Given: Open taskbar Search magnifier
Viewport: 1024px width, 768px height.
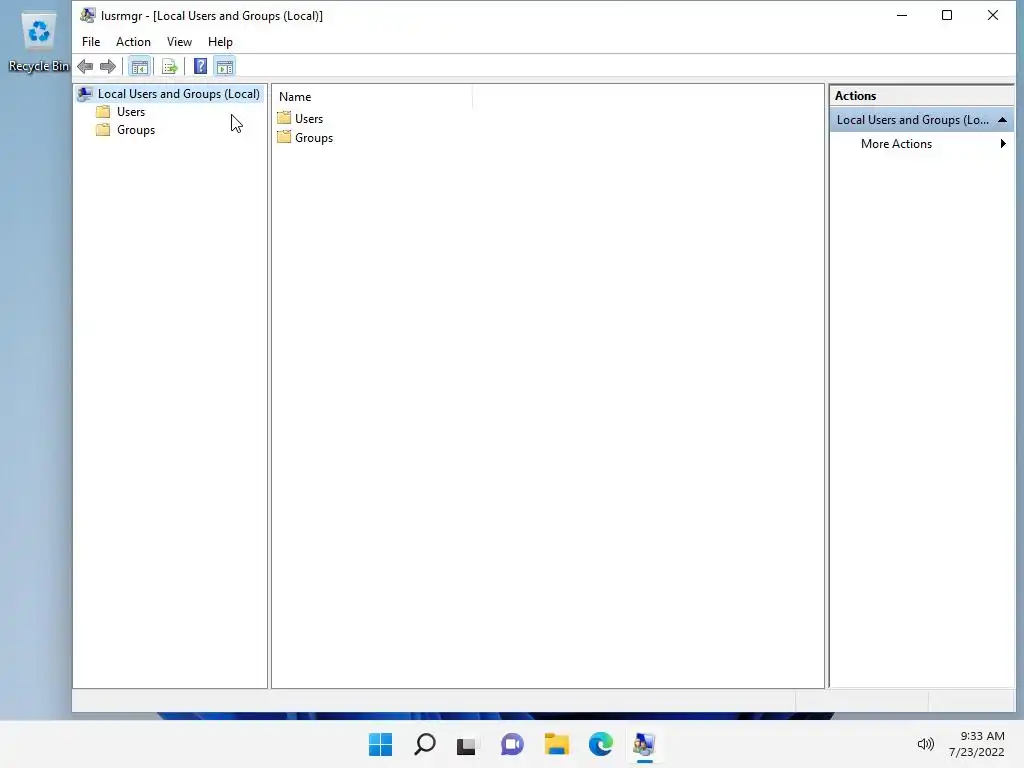Looking at the screenshot, I should coord(424,744).
